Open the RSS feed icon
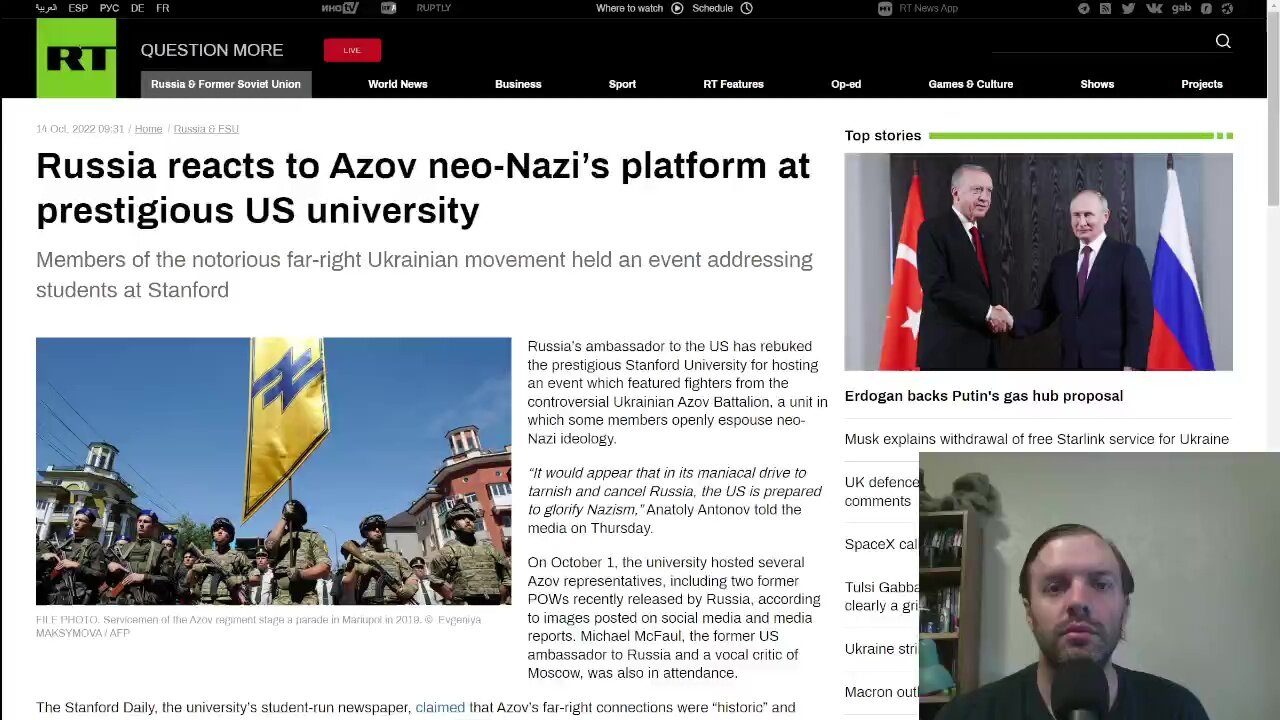This screenshot has width=1280, height=720. click(1105, 8)
